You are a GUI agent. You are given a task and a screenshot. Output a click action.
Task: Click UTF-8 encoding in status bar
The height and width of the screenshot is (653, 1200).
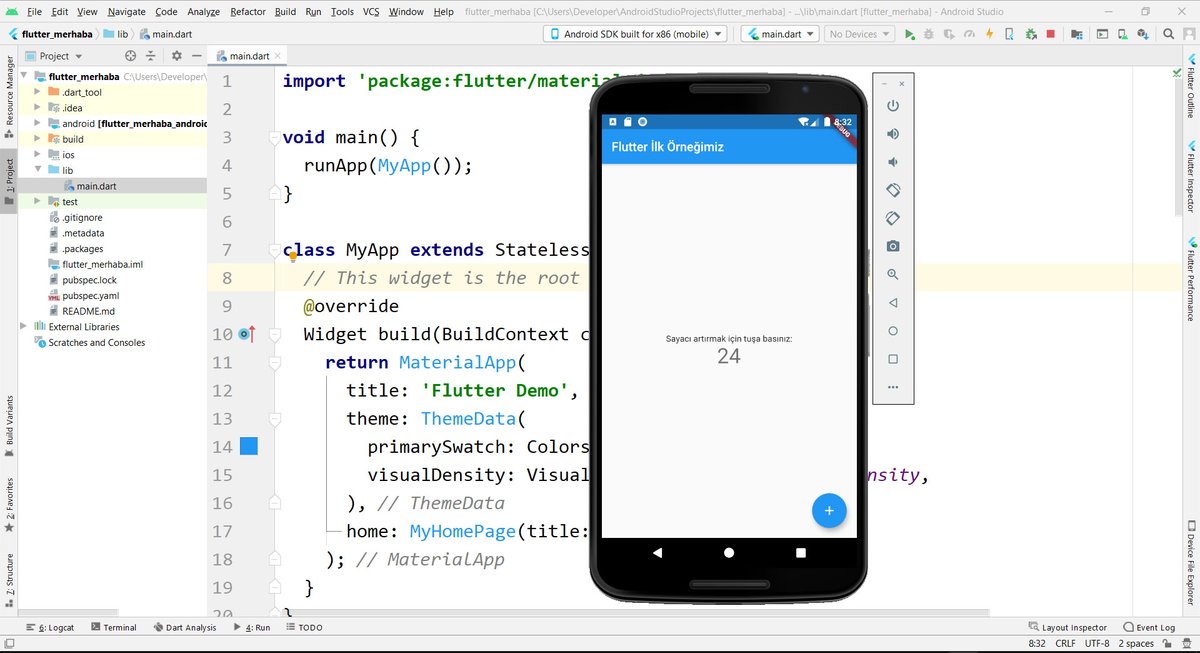point(1095,643)
